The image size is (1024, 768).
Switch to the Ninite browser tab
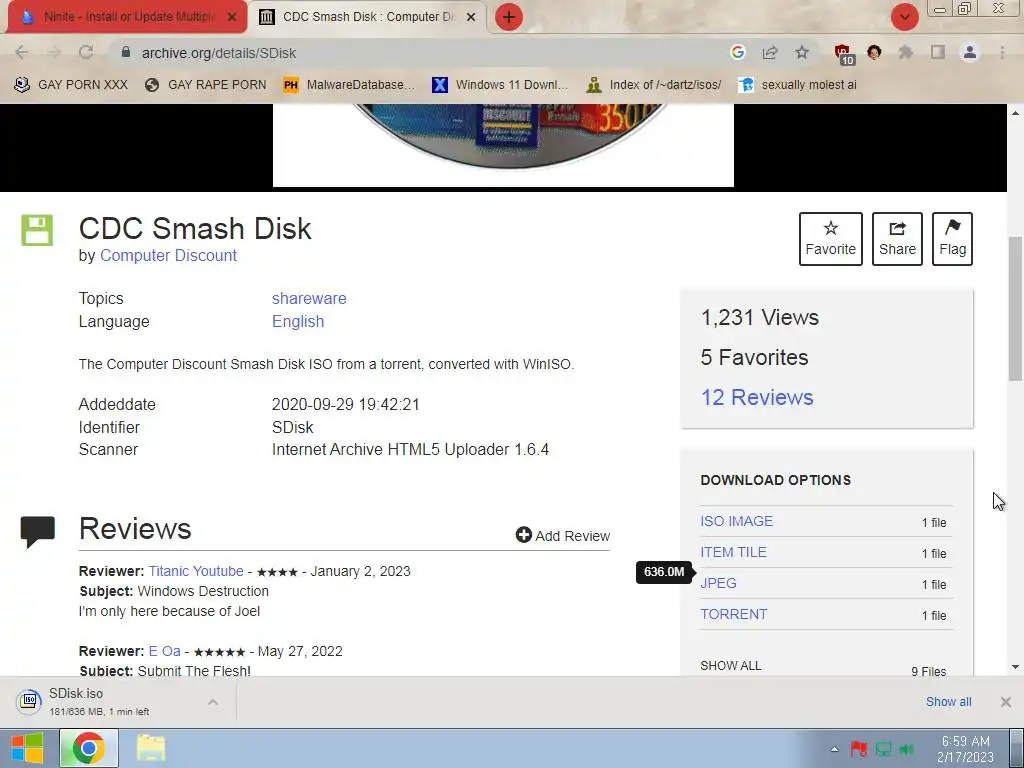click(x=124, y=16)
